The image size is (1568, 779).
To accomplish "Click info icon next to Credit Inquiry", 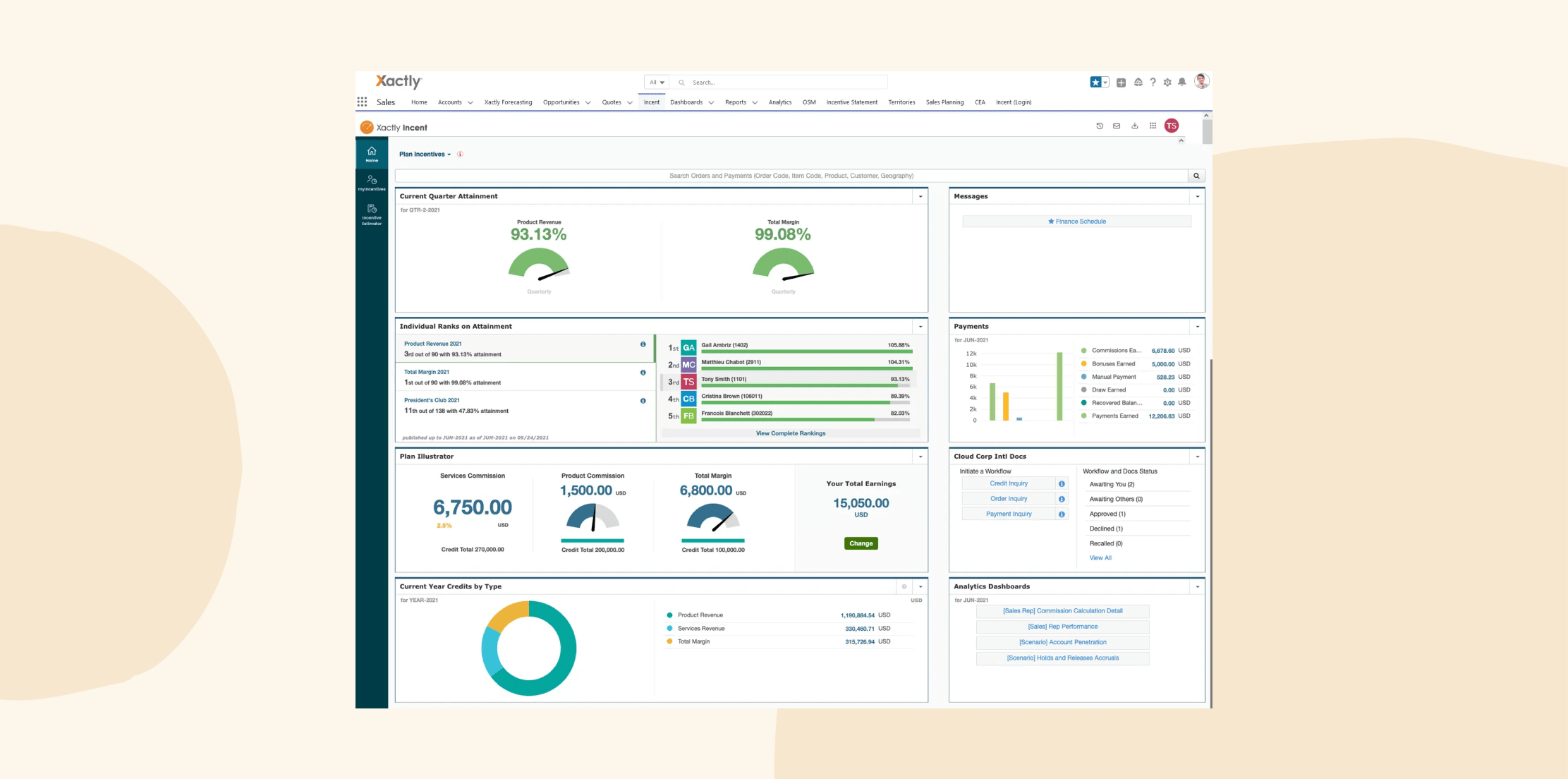I will (x=1062, y=483).
